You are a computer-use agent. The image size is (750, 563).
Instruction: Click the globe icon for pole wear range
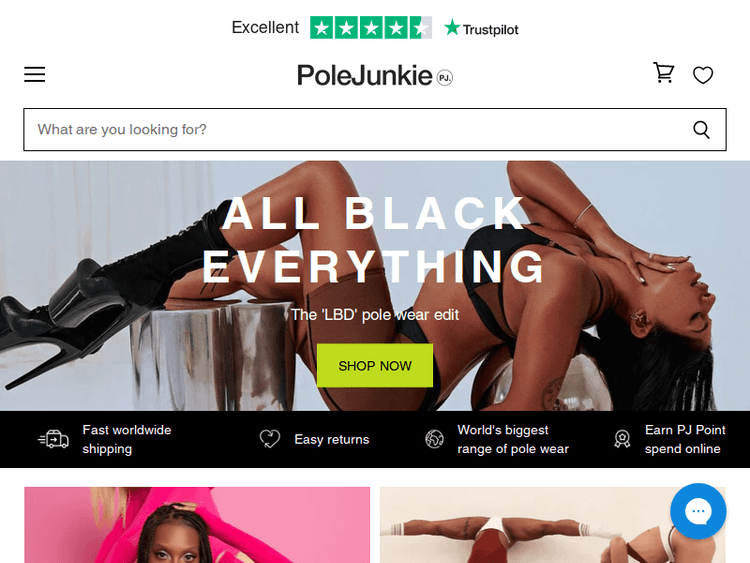point(434,439)
